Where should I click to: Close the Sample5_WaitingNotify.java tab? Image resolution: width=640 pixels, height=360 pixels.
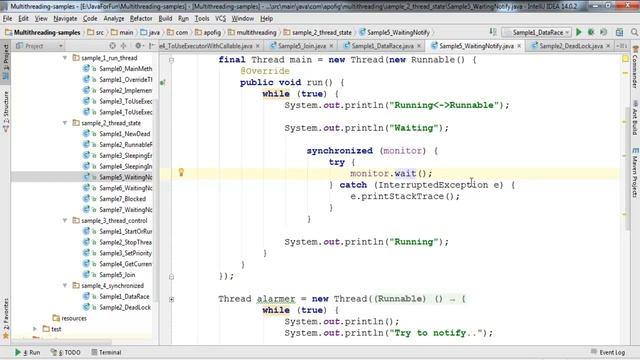pos(519,46)
